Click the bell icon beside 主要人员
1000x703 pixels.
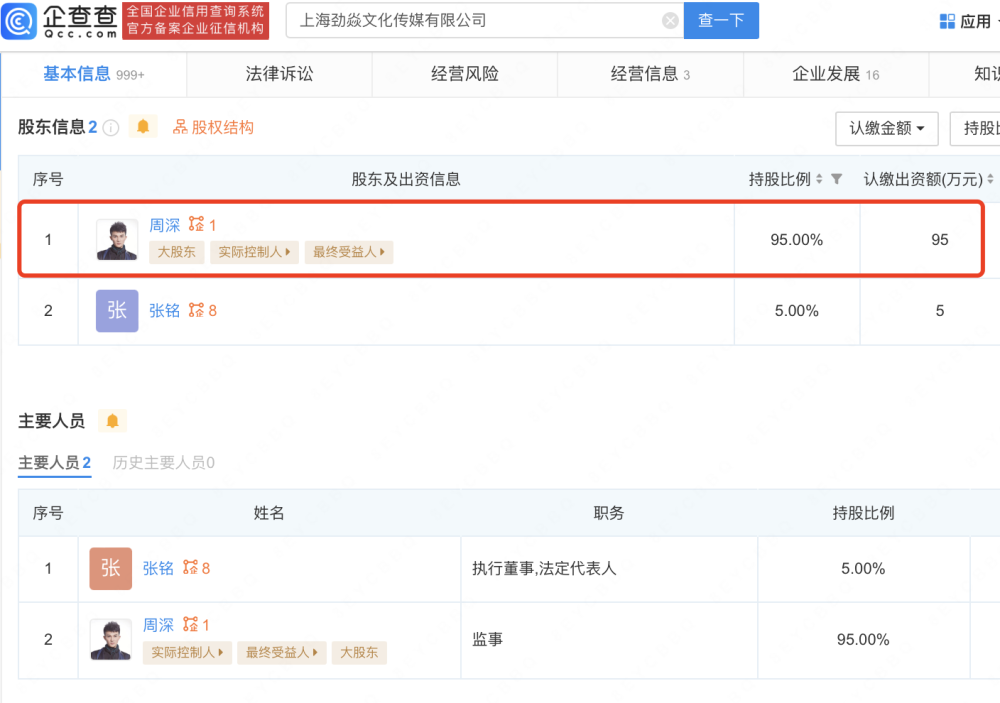tap(112, 421)
